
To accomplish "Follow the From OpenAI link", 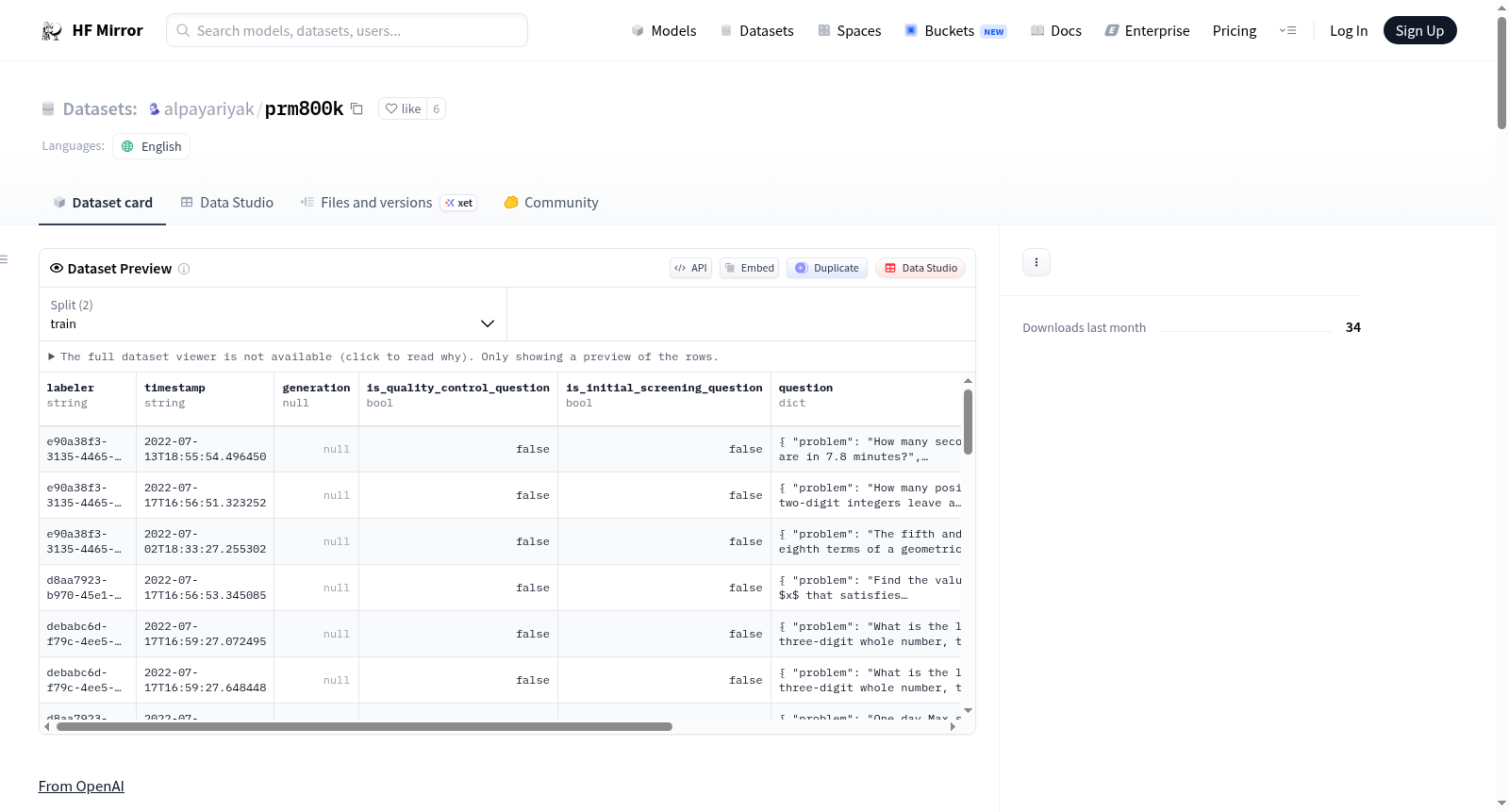I will click(x=81, y=787).
